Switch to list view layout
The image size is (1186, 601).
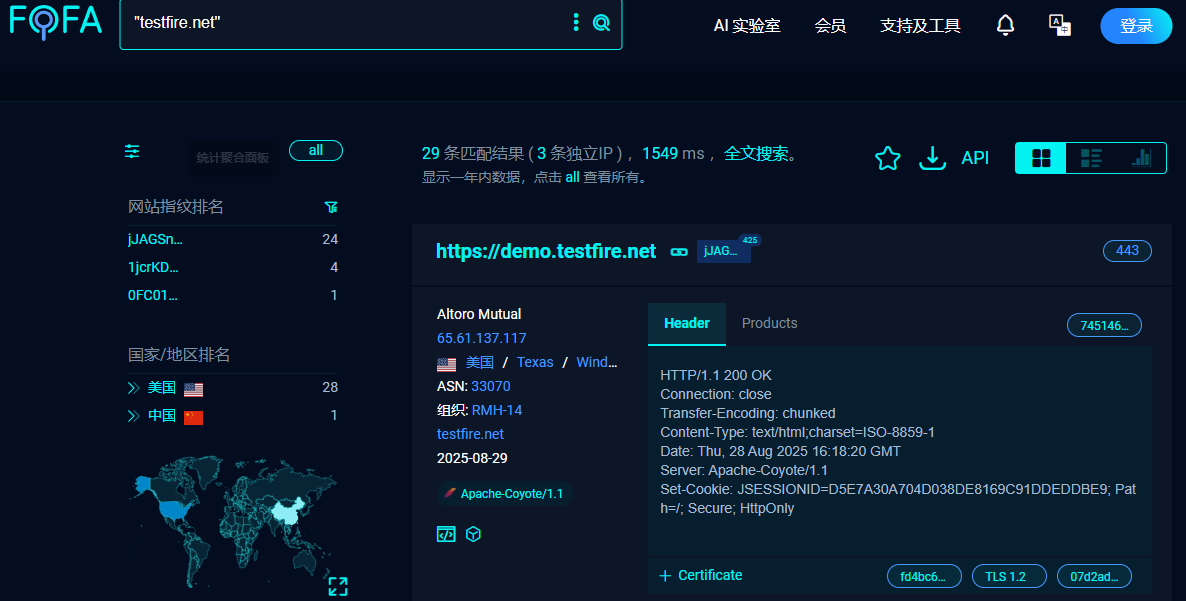(x=1091, y=158)
